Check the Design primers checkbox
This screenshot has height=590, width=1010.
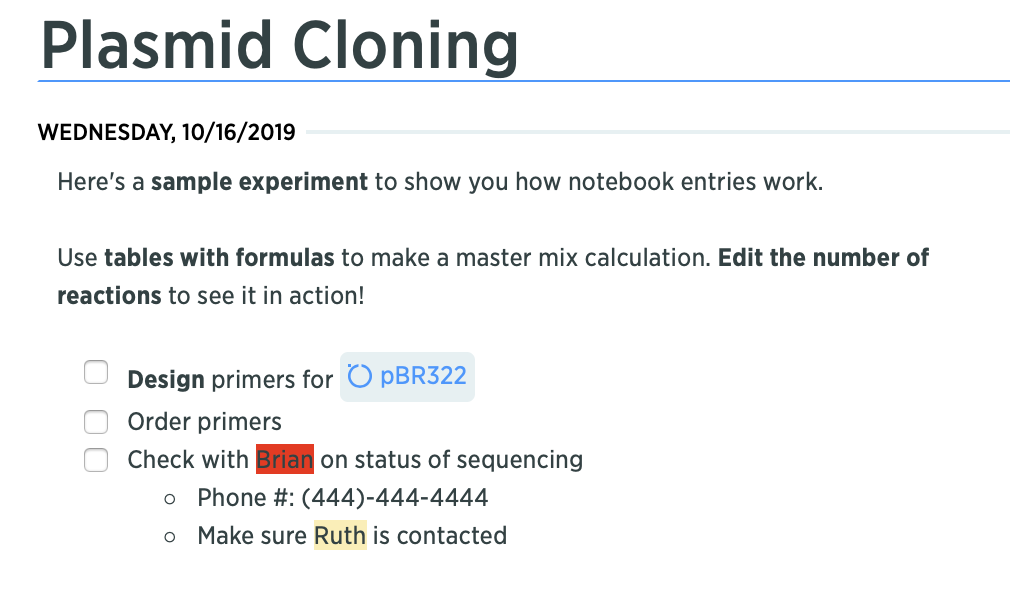96,372
